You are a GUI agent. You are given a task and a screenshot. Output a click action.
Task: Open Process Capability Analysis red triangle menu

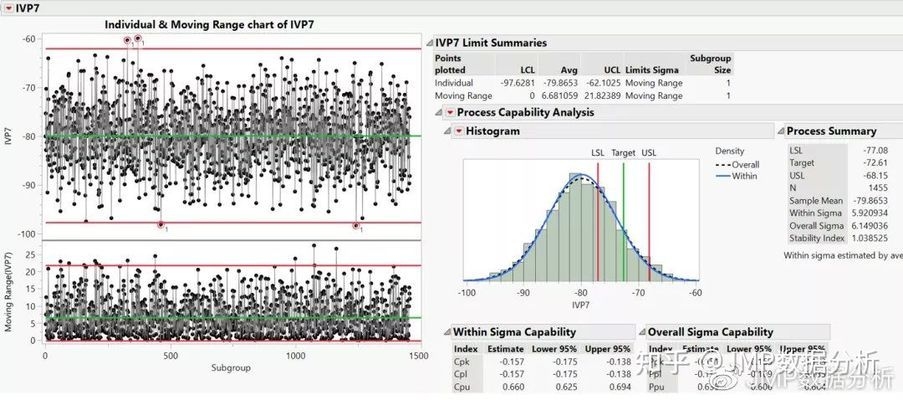[x=449, y=112]
